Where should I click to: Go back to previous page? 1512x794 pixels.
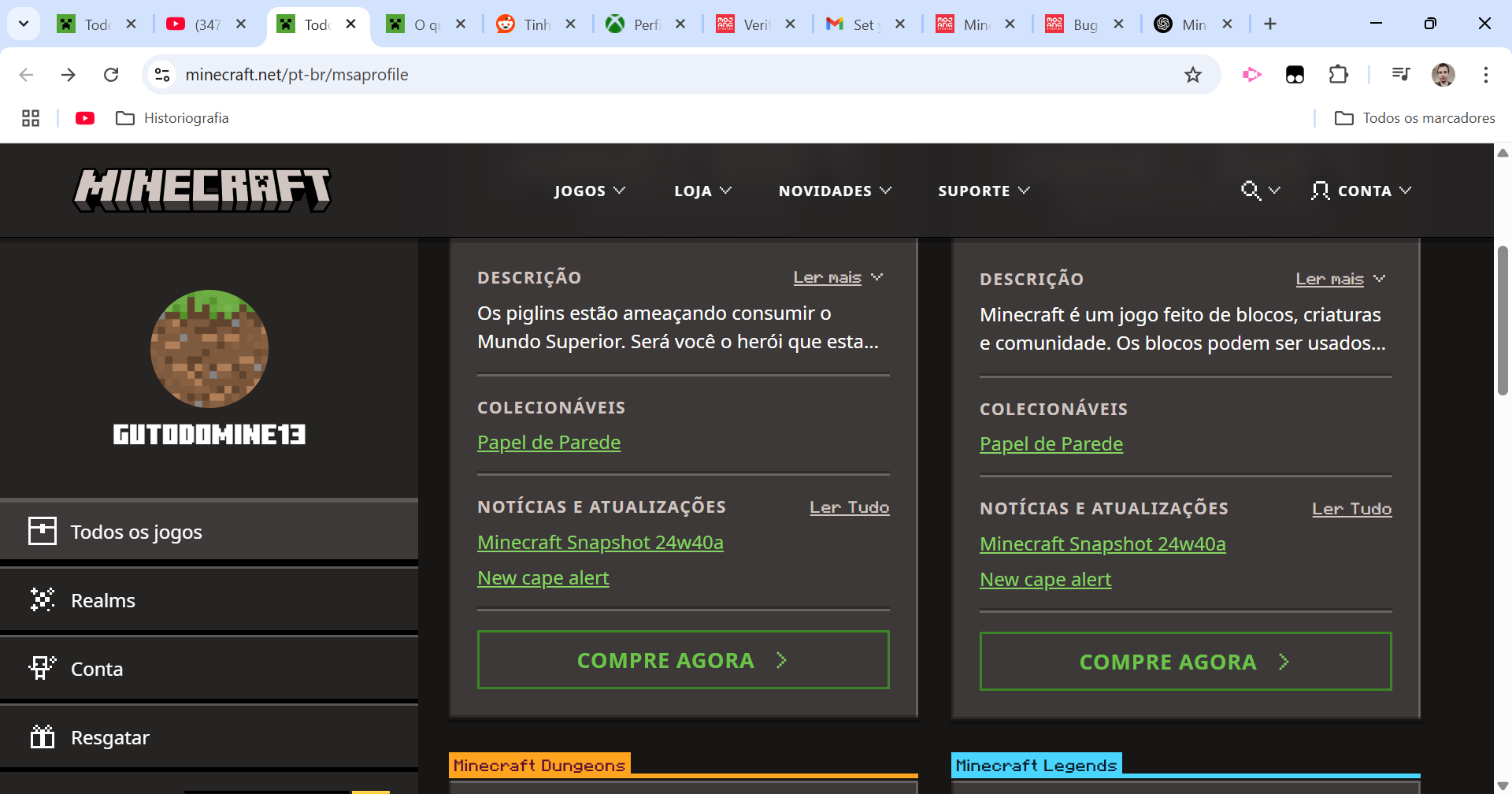pos(26,75)
